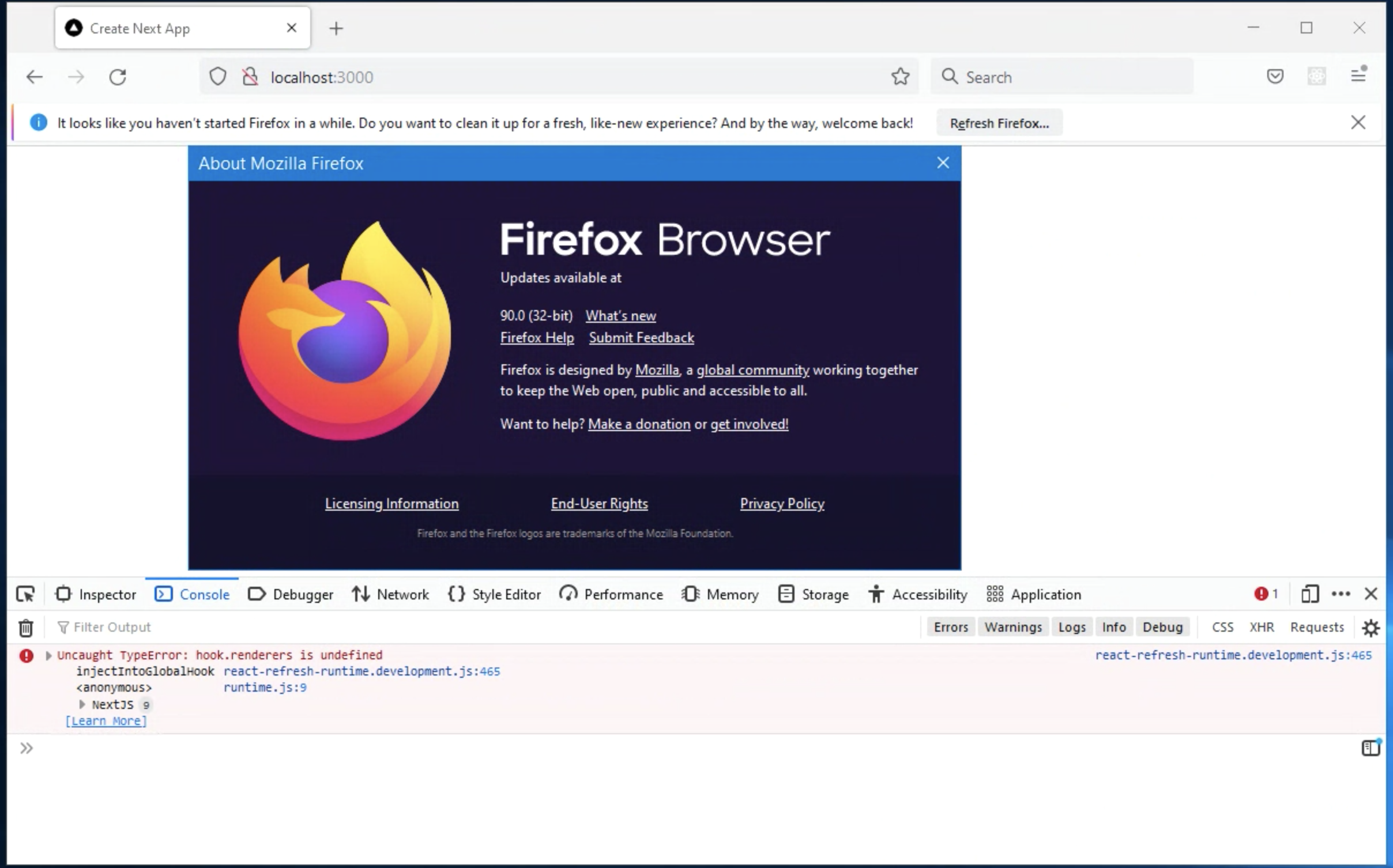The height and width of the screenshot is (868, 1393).
Task: Activate the element picker tool
Action: tap(25, 594)
